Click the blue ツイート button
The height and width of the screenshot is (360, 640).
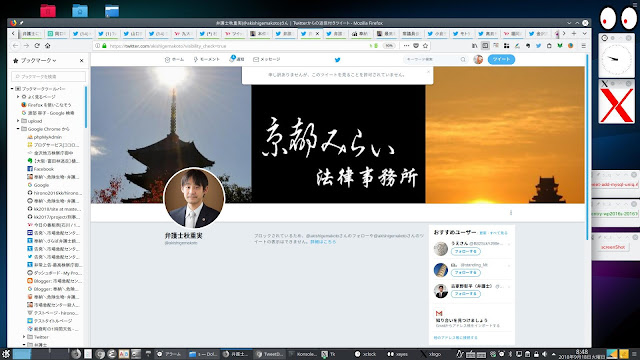pyautogui.click(x=501, y=60)
